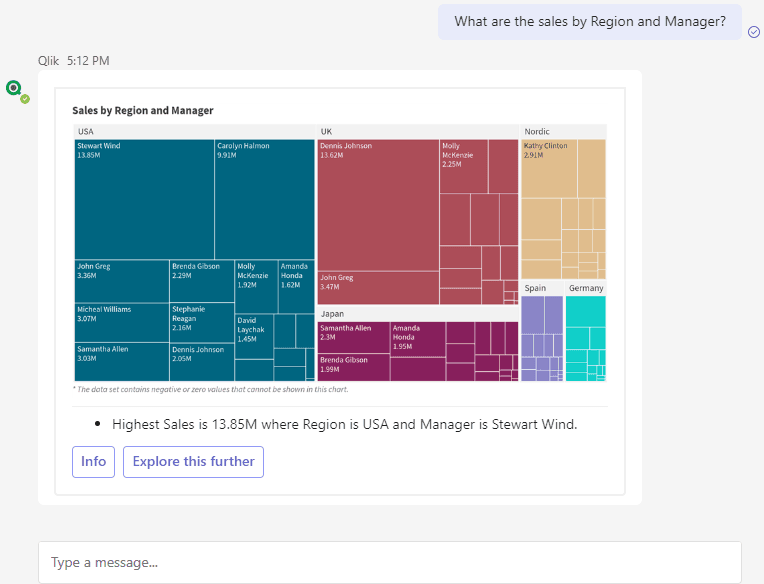Click Explore this further button

pos(193,462)
